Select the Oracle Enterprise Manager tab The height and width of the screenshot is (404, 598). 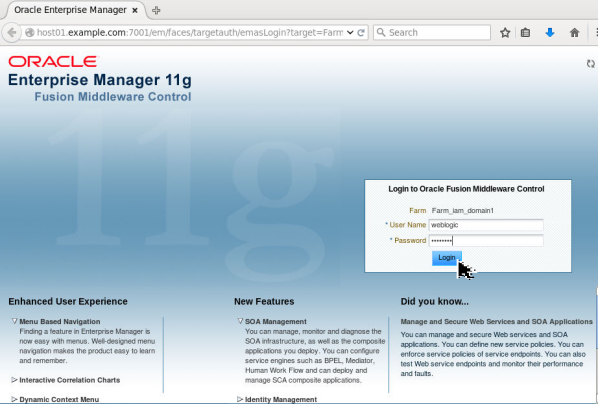coord(76,10)
